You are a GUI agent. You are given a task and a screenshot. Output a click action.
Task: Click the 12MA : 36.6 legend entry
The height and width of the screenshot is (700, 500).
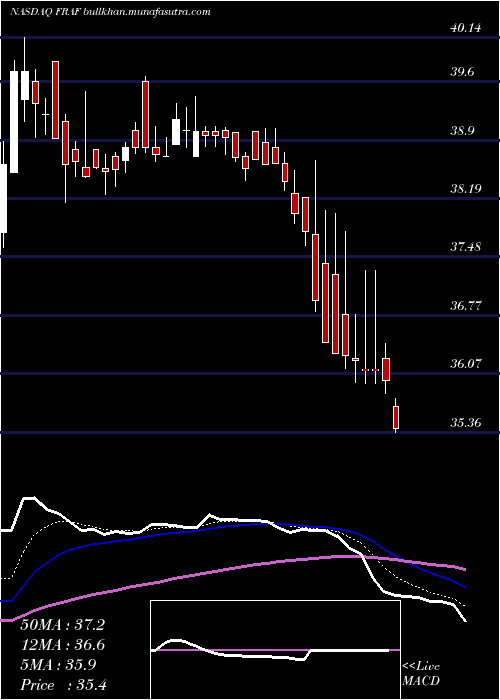pos(62,645)
